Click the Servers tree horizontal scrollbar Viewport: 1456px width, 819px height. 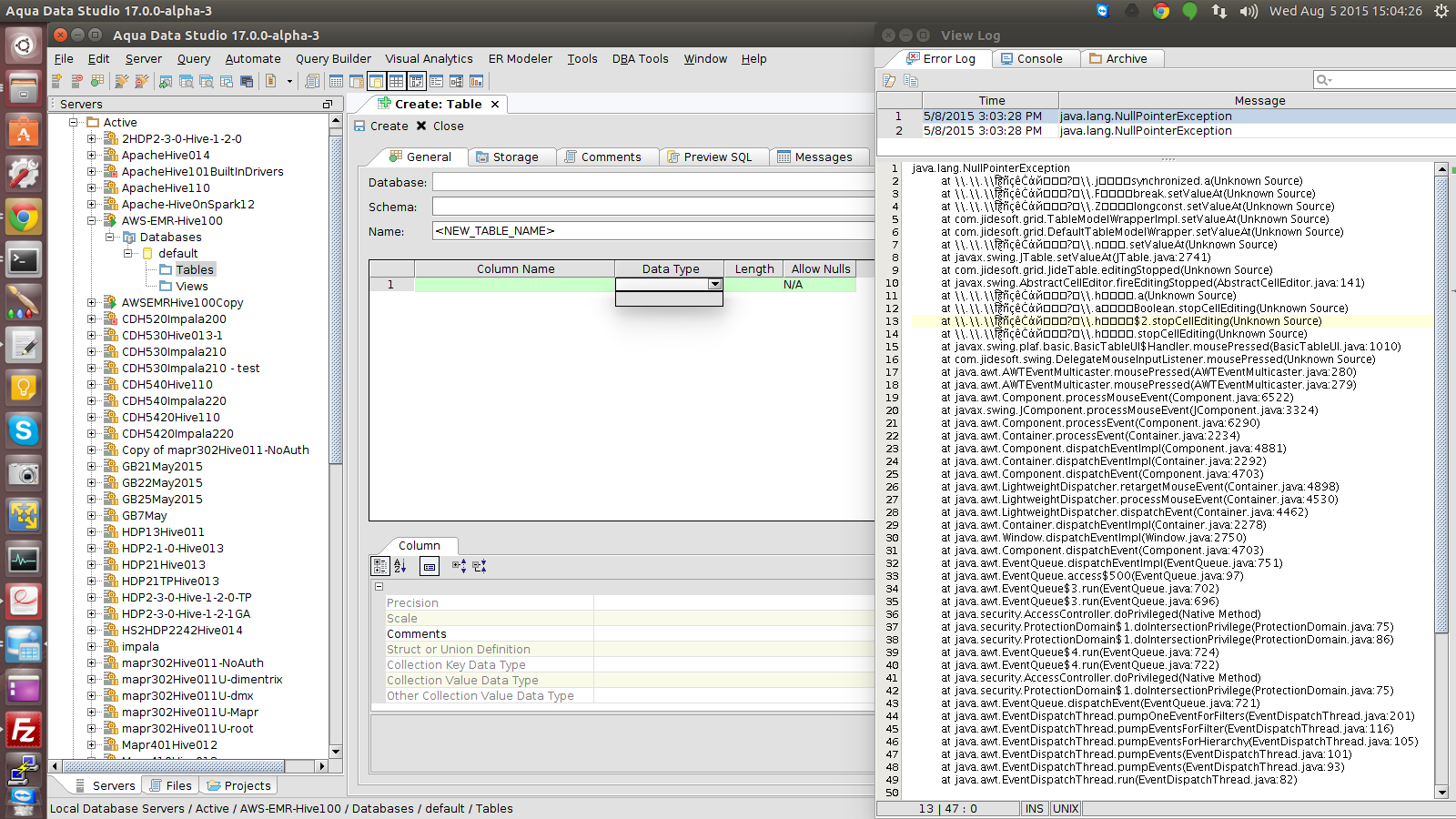(173, 766)
